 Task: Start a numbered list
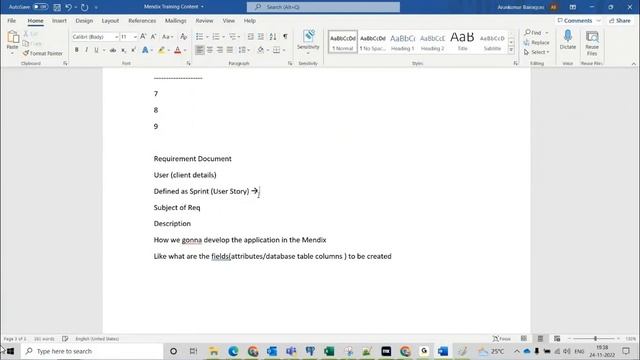[216, 37]
